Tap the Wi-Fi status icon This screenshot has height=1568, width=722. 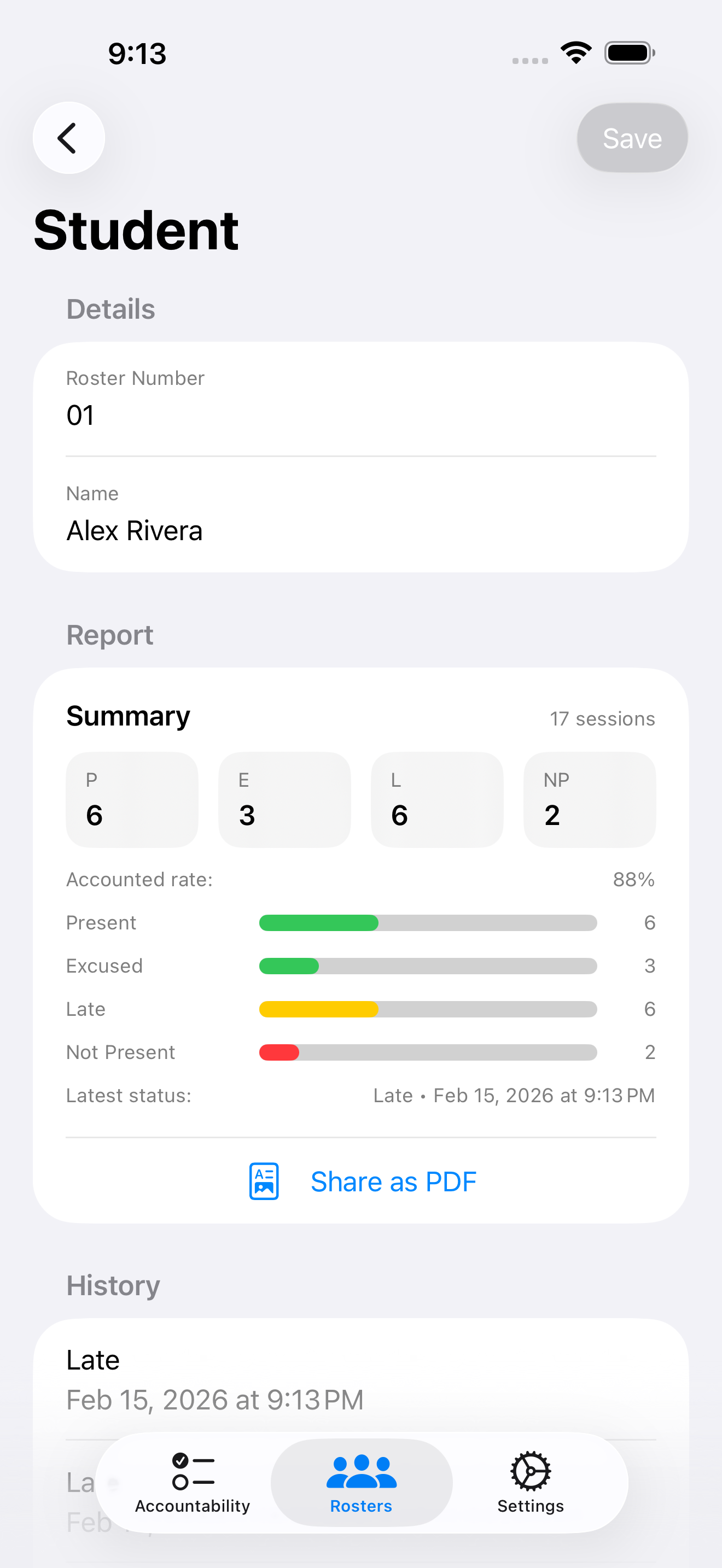click(x=576, y=53)
